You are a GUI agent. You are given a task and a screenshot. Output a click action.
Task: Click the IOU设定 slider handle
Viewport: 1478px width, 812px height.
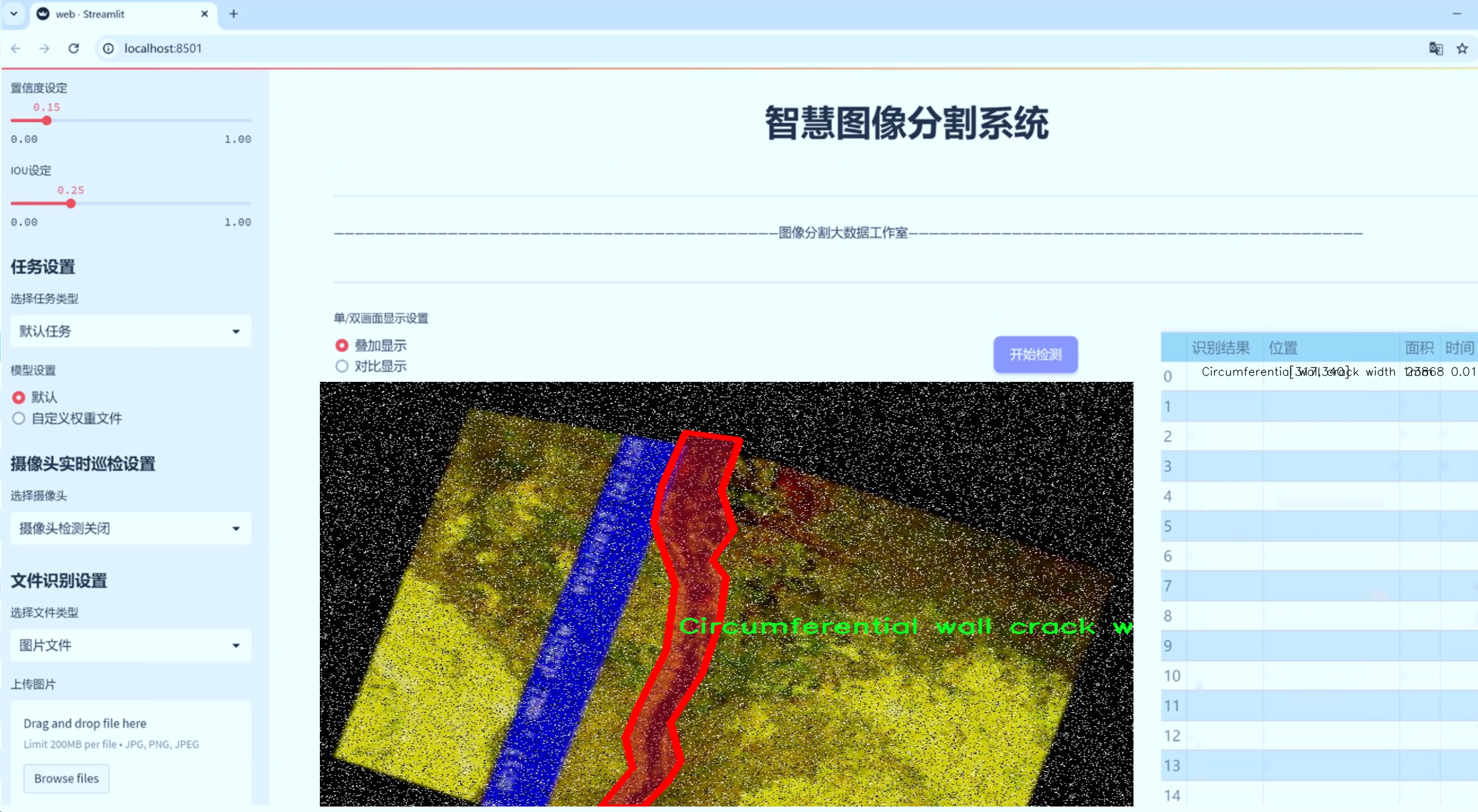[x=71, y=204]
